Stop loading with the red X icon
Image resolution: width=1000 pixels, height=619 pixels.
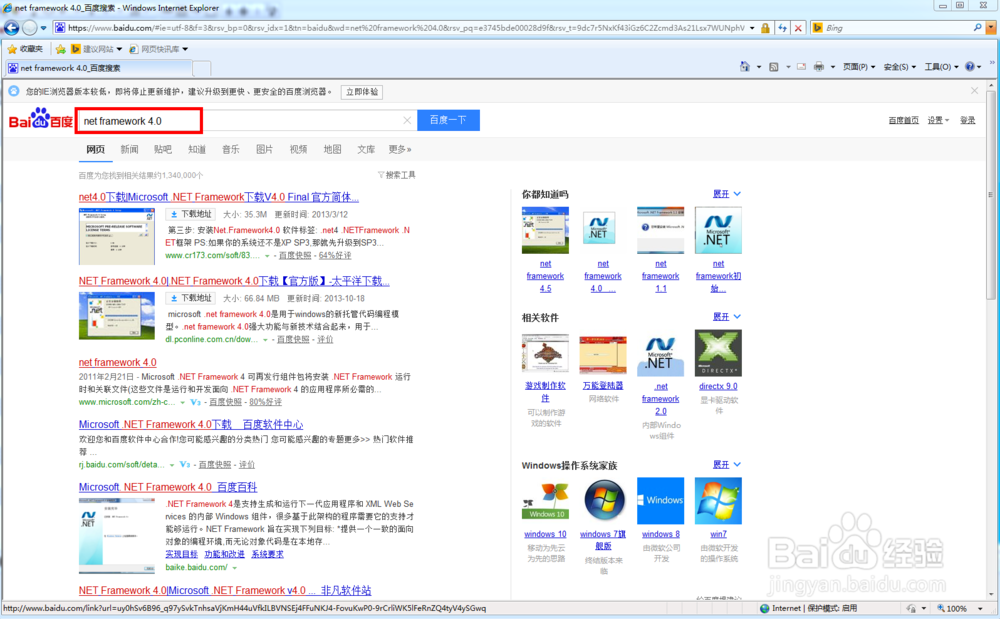(798, 28)
